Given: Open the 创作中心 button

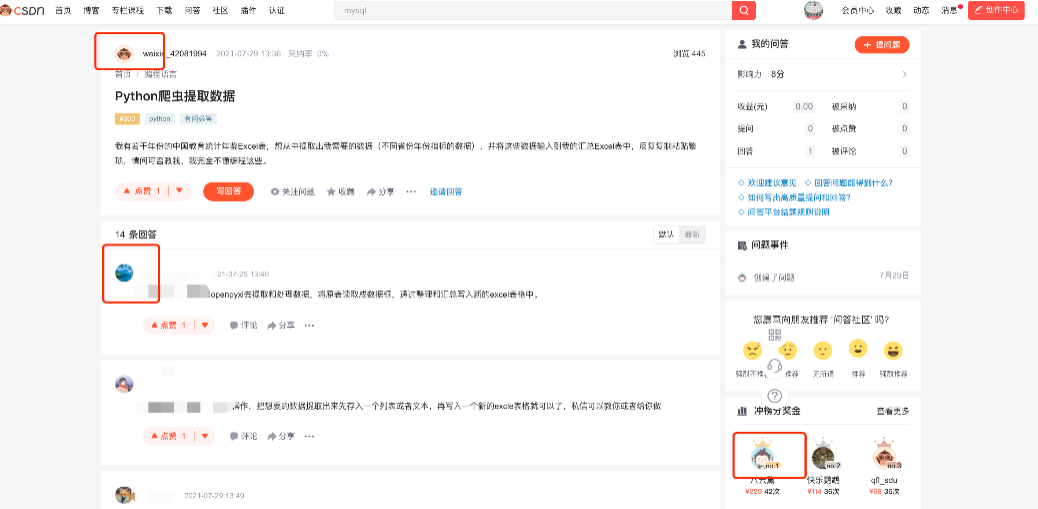Looking at the screenshot, I should click(996, 10).
